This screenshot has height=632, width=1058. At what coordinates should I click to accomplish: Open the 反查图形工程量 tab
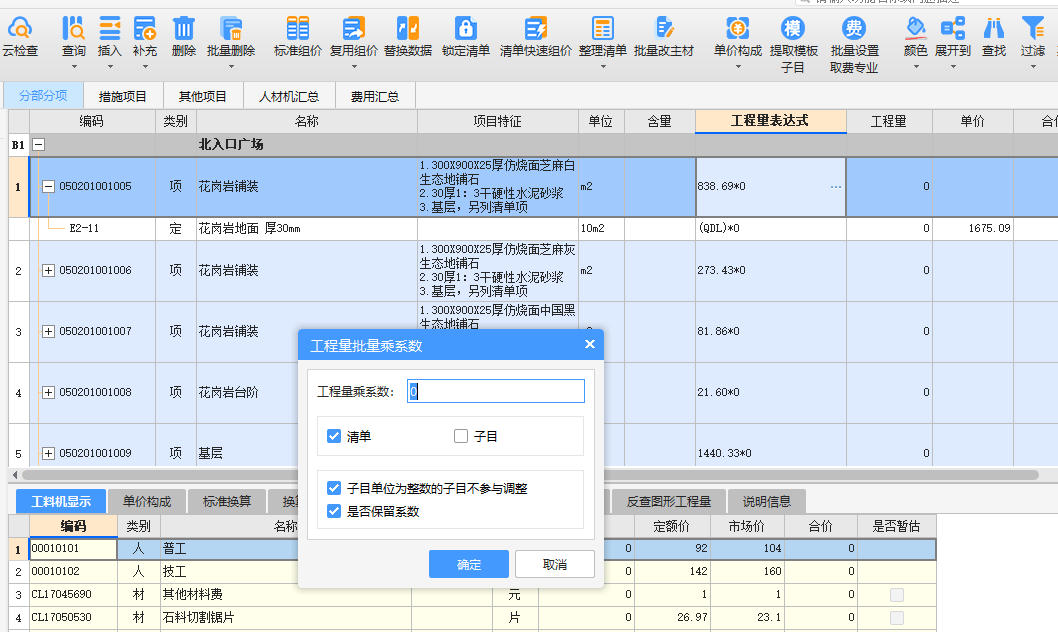coord(669,501)
